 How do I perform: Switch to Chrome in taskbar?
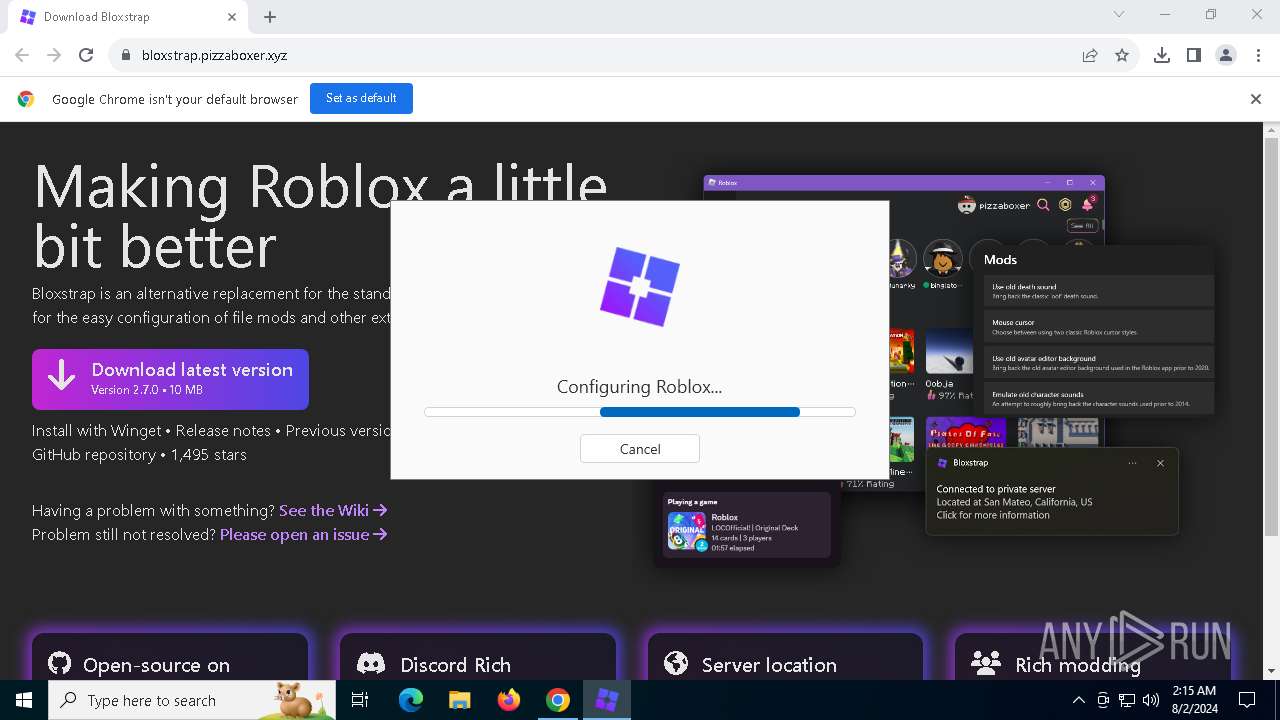point(558,700)
